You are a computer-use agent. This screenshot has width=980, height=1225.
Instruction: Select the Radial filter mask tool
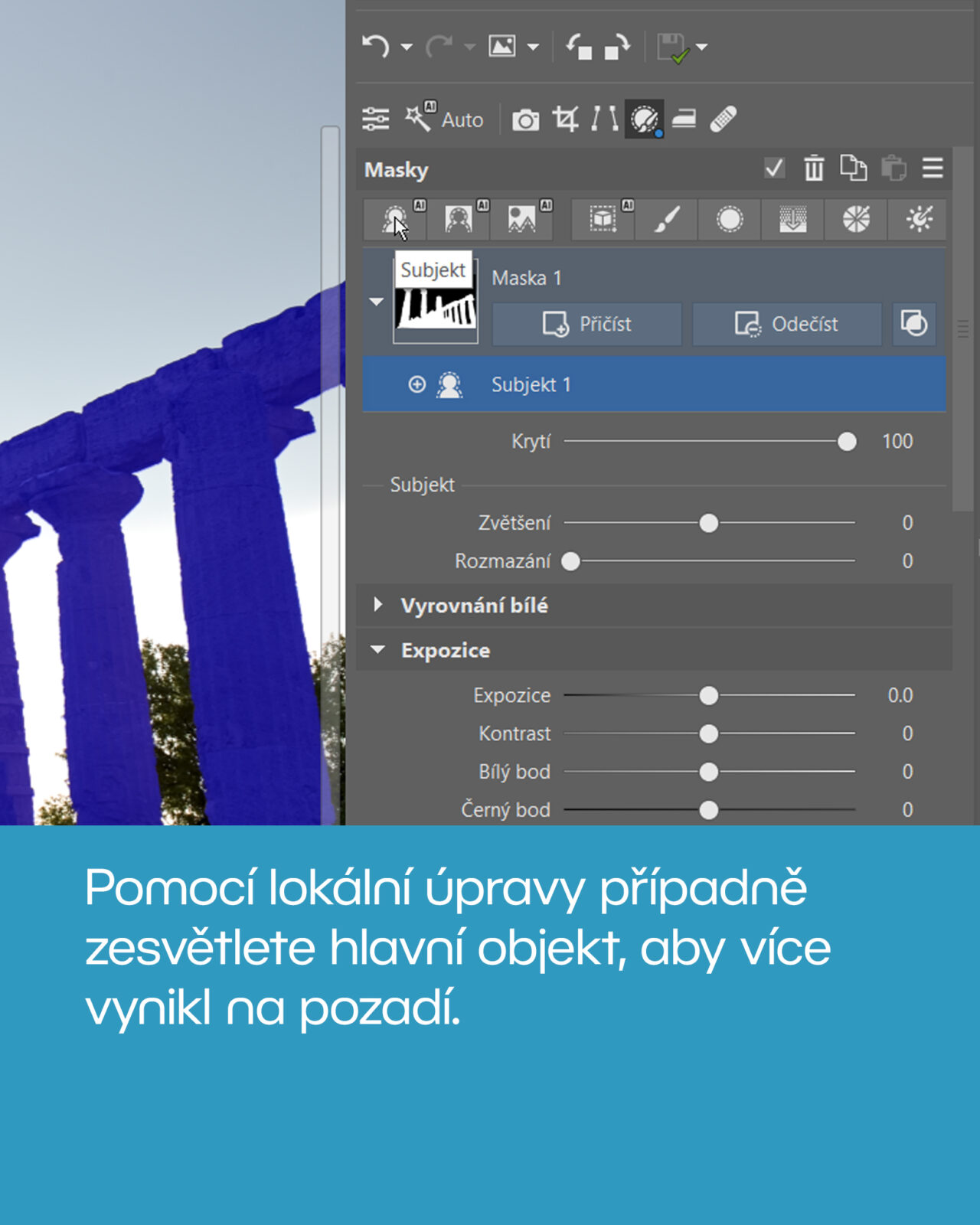tap(729, 220)
